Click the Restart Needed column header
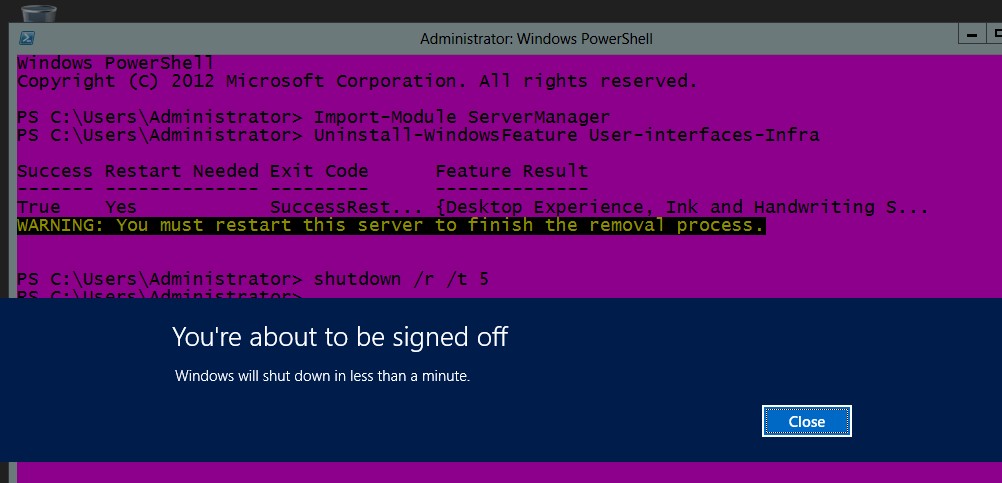This screenshot has width=1002, height=483. tap(181, 171)
